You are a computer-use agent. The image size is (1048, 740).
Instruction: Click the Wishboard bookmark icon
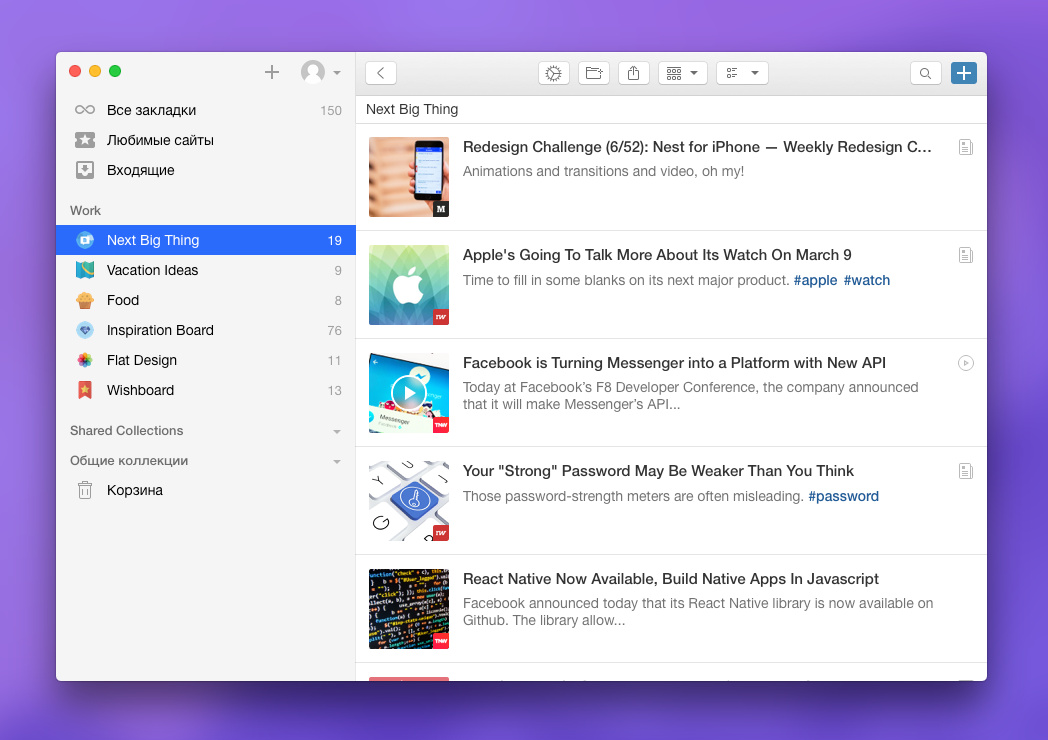[x=85, y=390]
